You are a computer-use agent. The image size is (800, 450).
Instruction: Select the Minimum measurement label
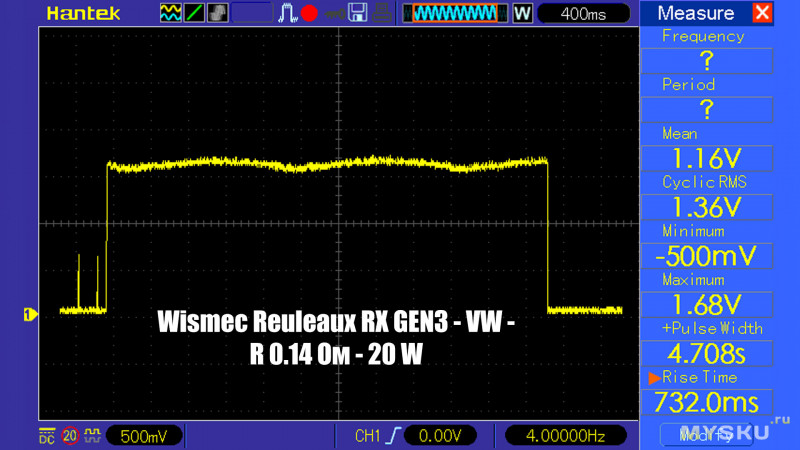tap(693, 231)
